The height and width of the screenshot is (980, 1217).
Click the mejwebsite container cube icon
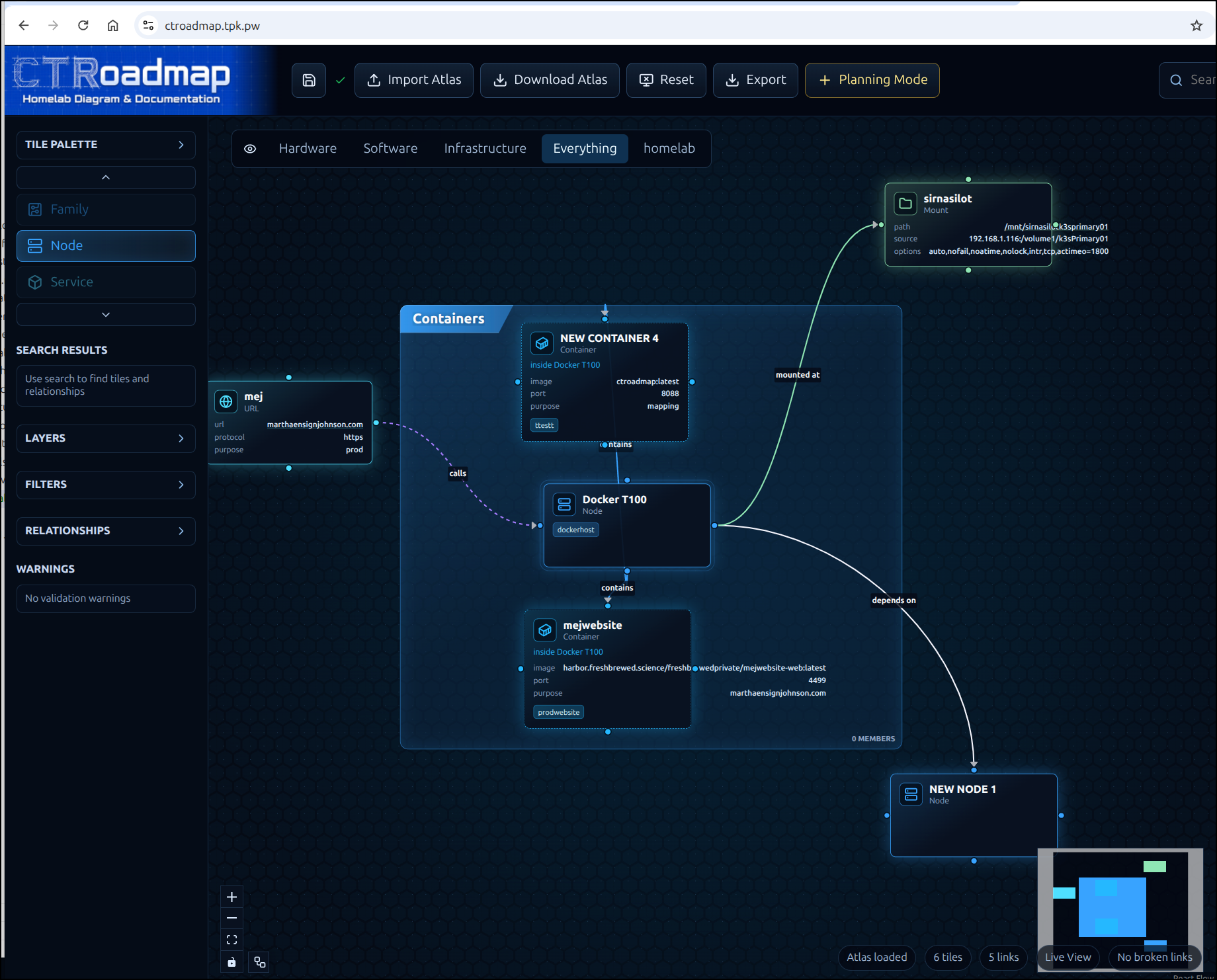[x=544, y=630]
